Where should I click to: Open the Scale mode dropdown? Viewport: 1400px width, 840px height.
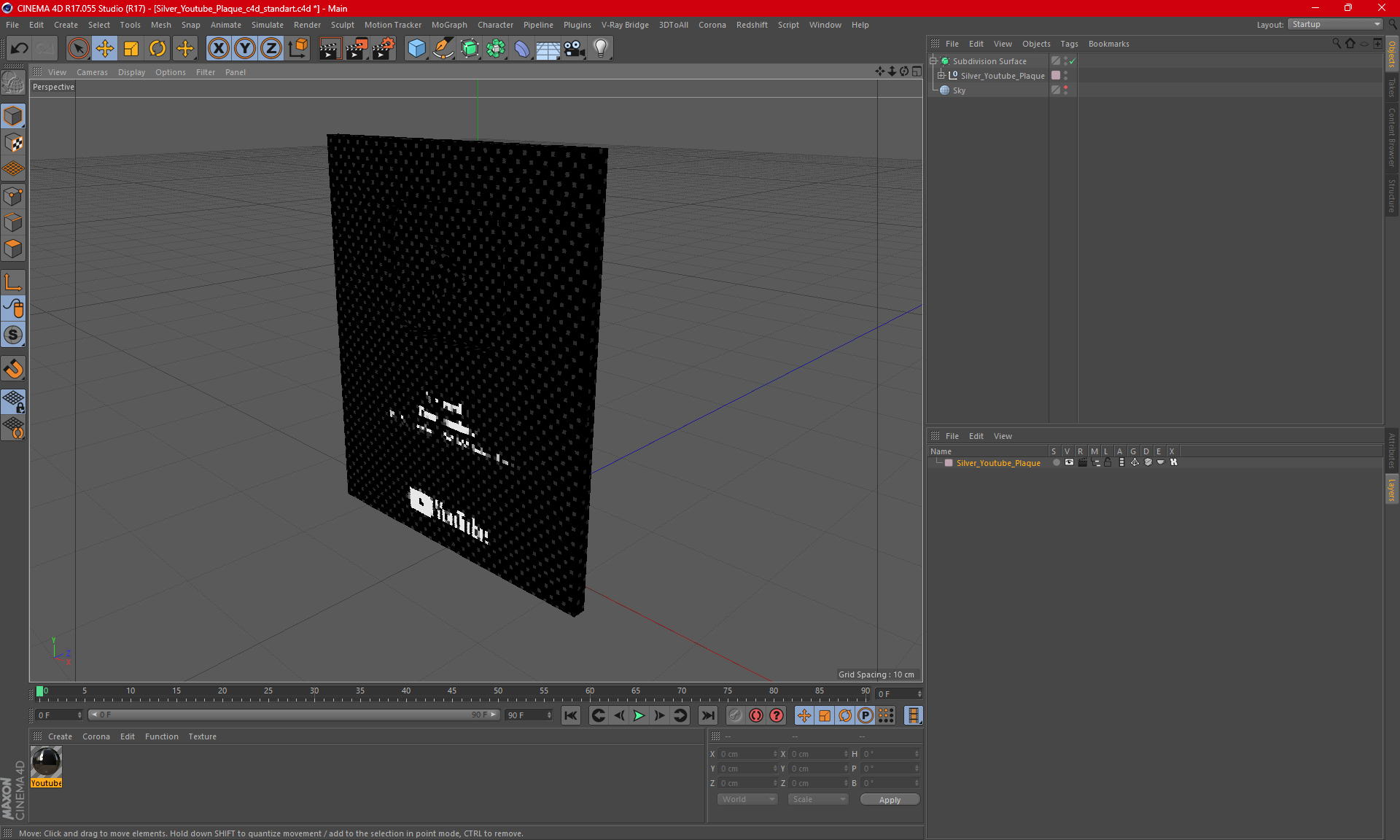(x=818, y=799)
